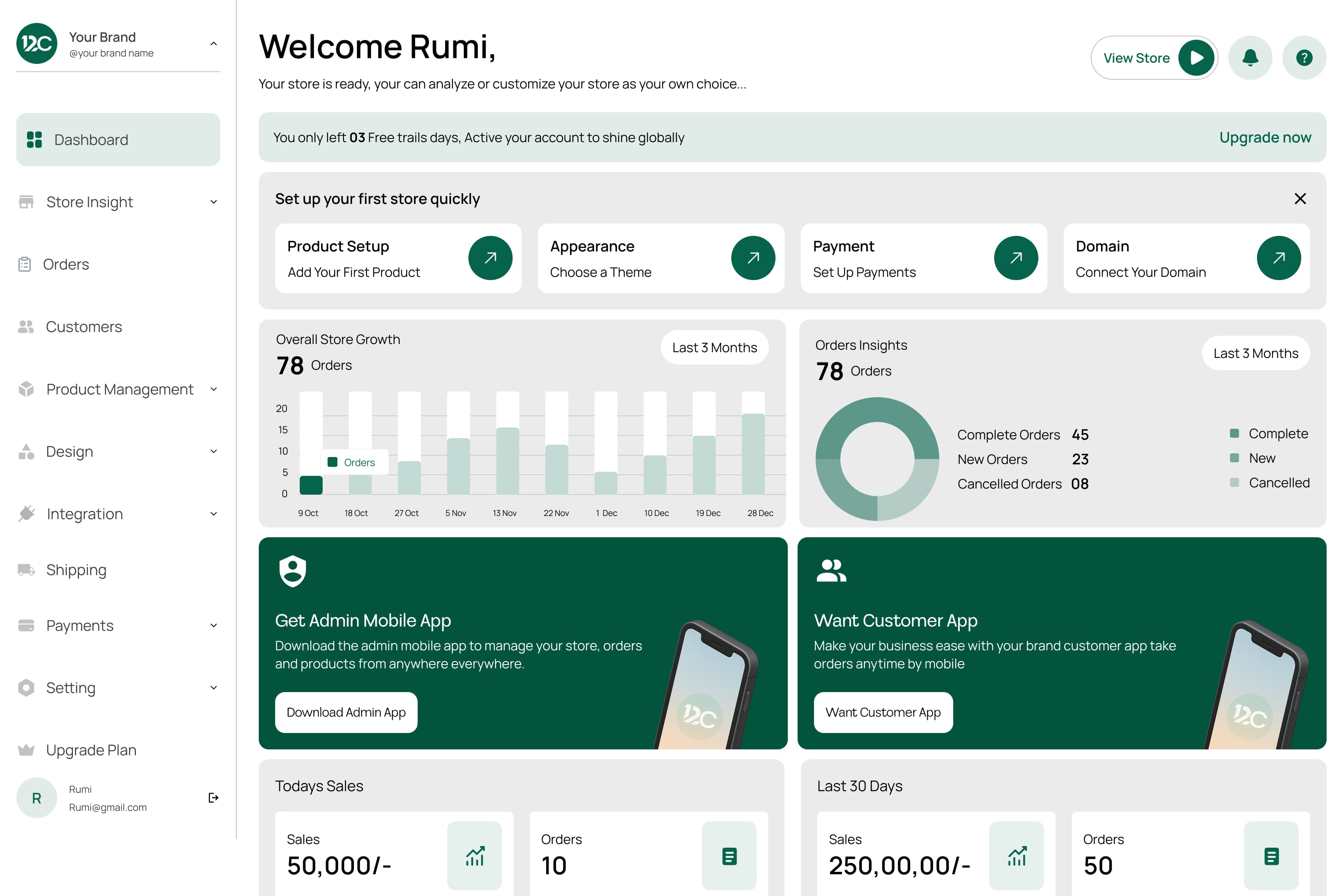This screenshot has width=1343, height=896.
Task: Toggle the Cancelled legend entry
Action: point(1269,482)
